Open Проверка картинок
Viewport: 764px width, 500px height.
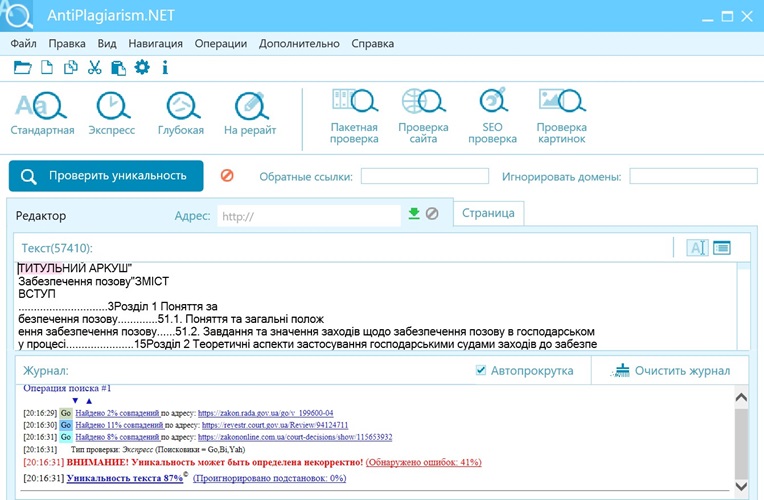[562, 116]
